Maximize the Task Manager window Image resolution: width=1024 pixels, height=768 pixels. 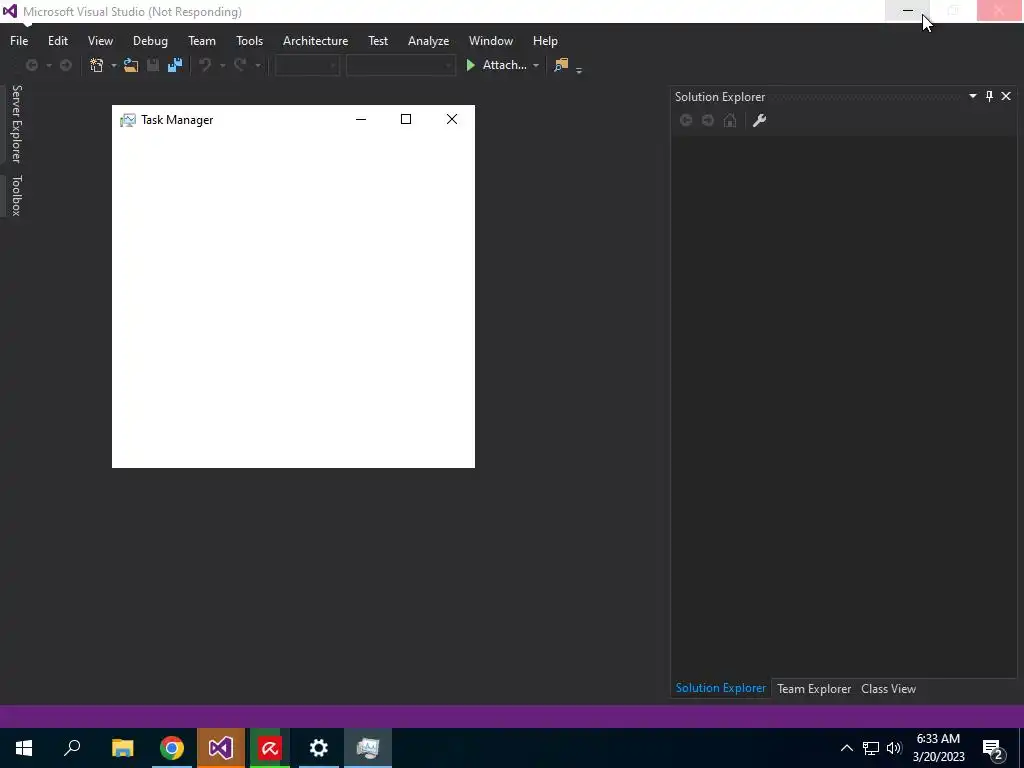[406, 120]
